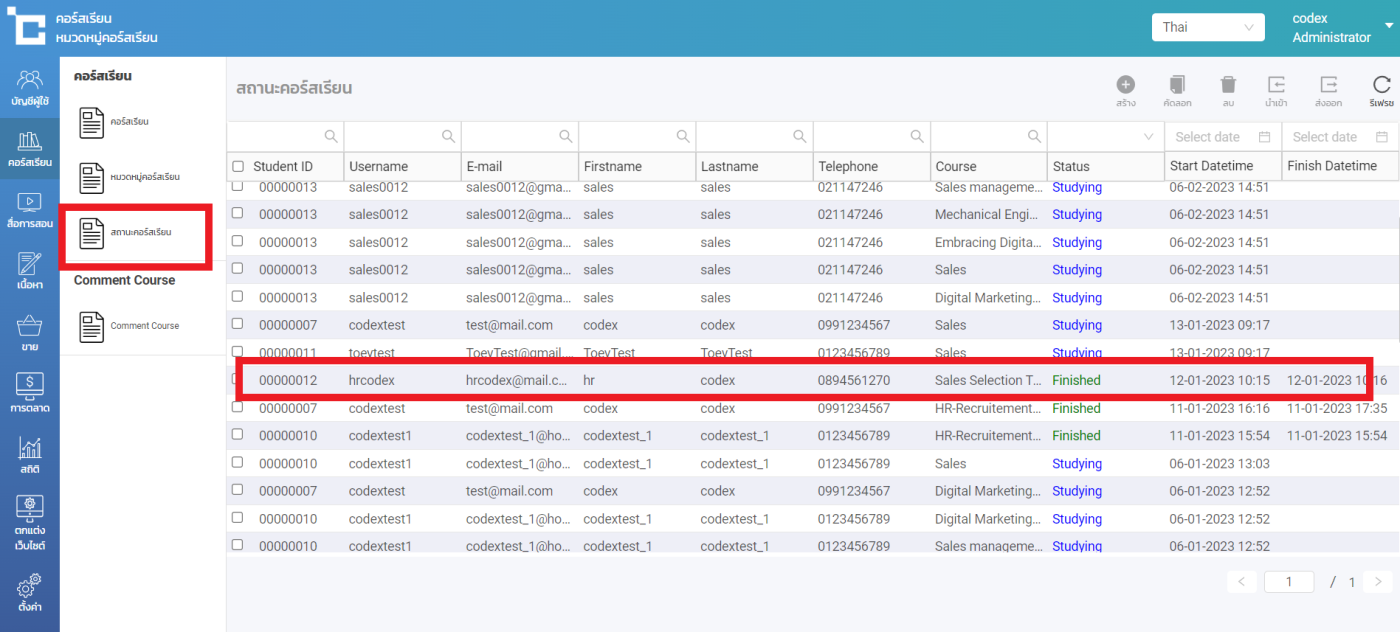This screenshot has height=632, width=1400.
Task: Open the หมวดหมู่คอร์สเรียน course category menu item
Action: coord(135,178)
